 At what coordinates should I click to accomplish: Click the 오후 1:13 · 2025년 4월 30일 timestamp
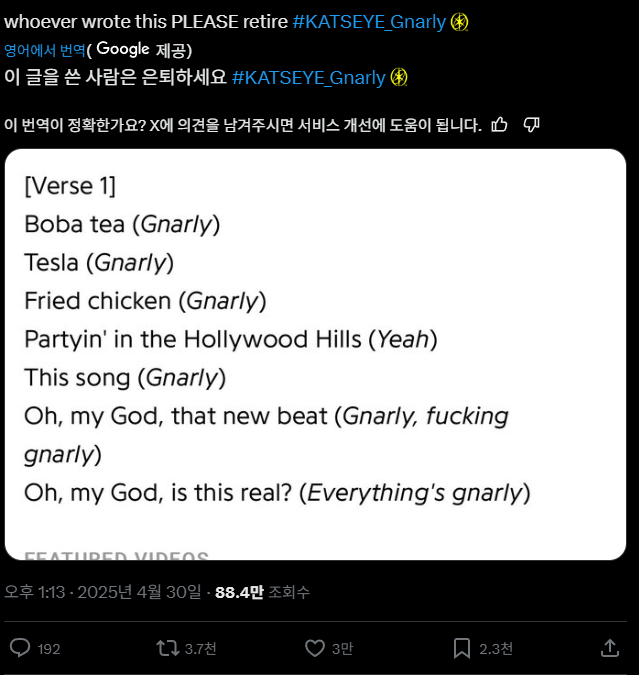click(x=103, y=592)
